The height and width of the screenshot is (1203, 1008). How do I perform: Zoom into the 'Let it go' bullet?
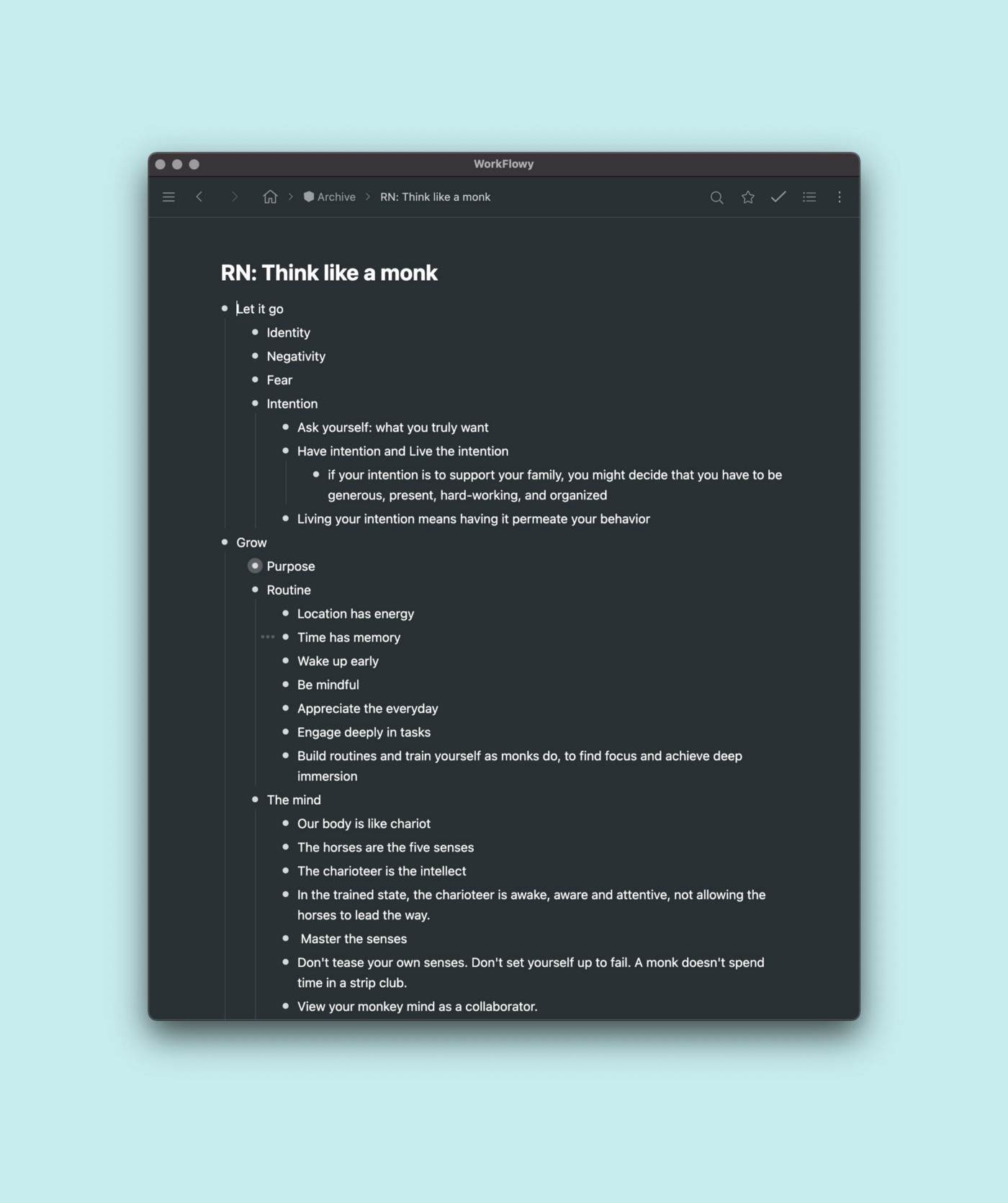tap(225, 308)
